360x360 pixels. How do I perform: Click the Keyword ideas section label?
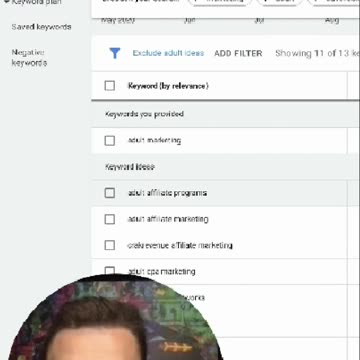(x=130, y=167)
